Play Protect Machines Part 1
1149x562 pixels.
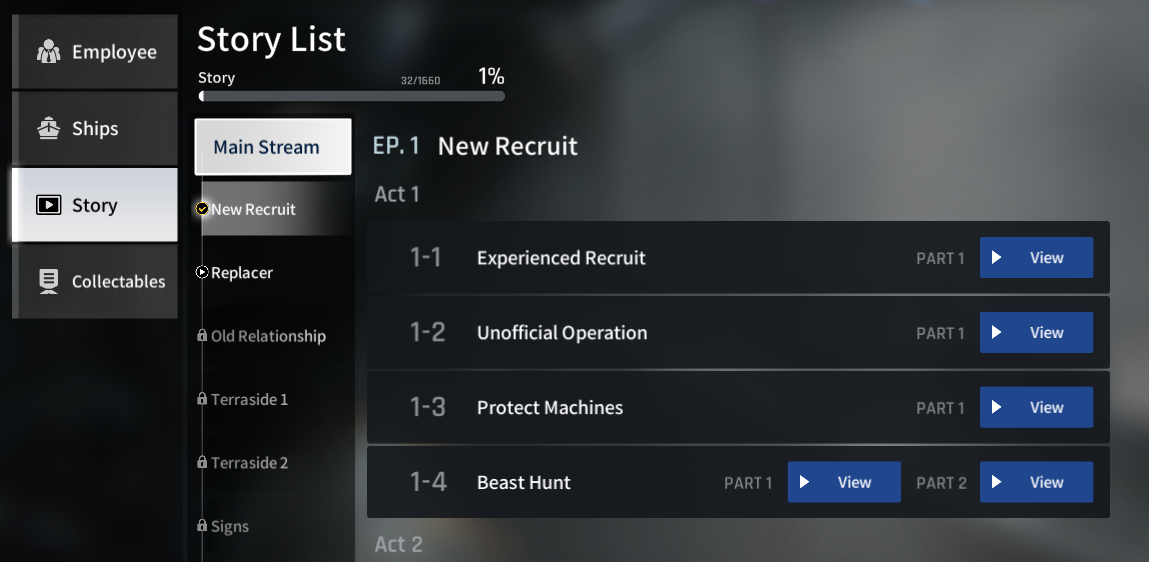pyautogui.click(x=1035, y=408)
